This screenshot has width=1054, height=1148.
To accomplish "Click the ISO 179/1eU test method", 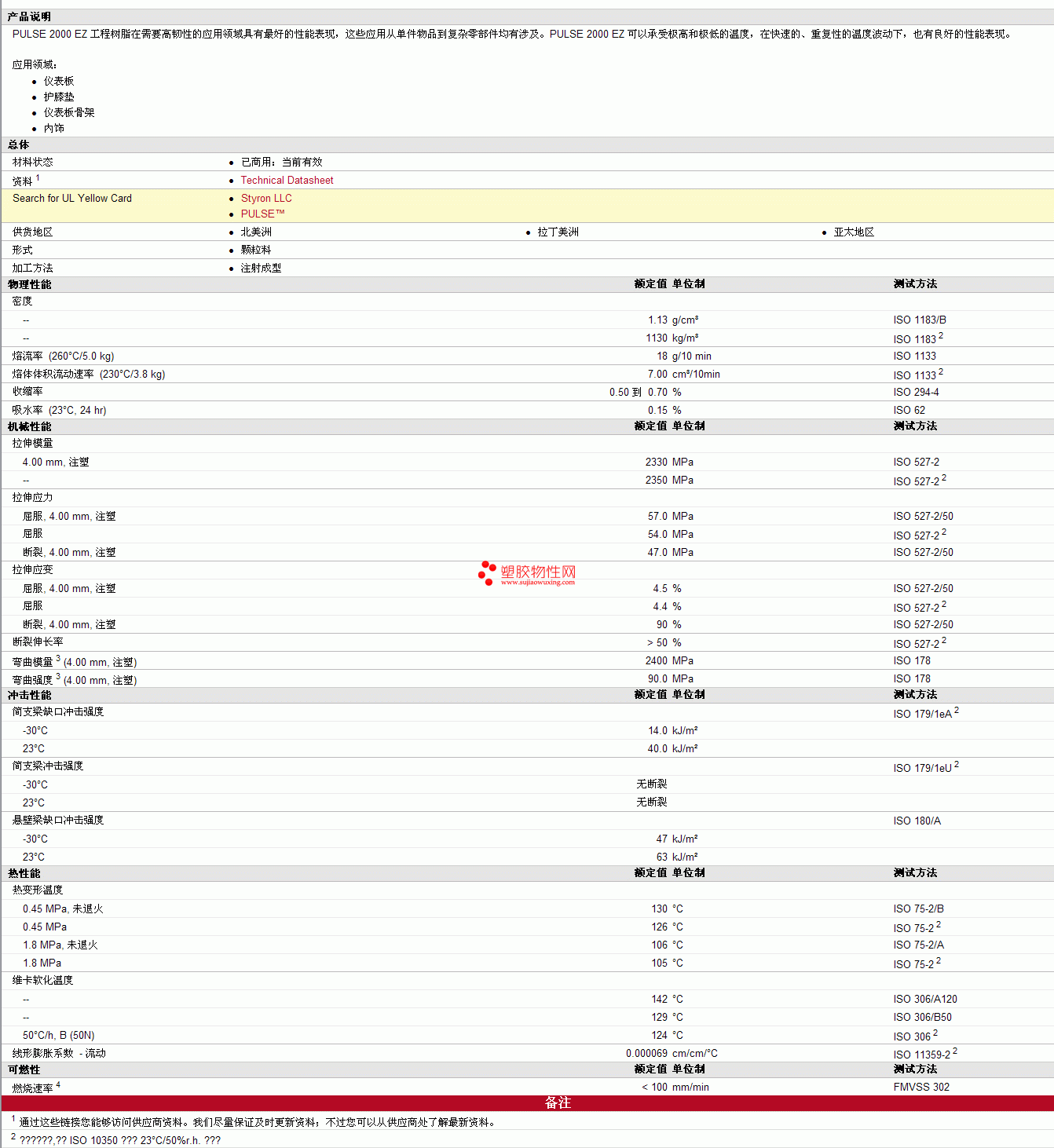I will [x=925, y=767].
